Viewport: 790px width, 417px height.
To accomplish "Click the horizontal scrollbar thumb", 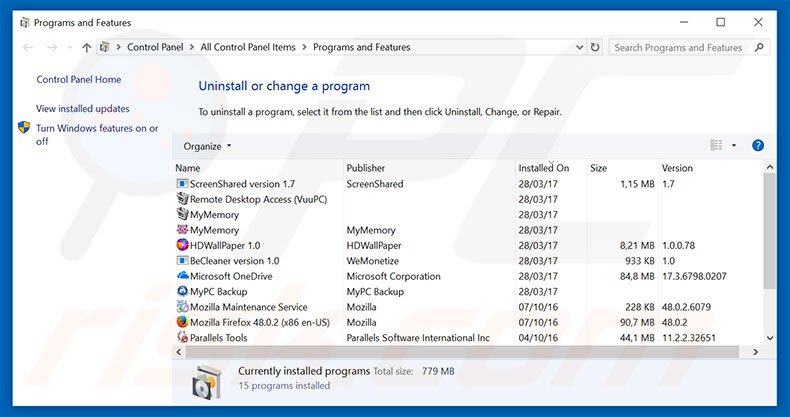I will tap(462, 352).
